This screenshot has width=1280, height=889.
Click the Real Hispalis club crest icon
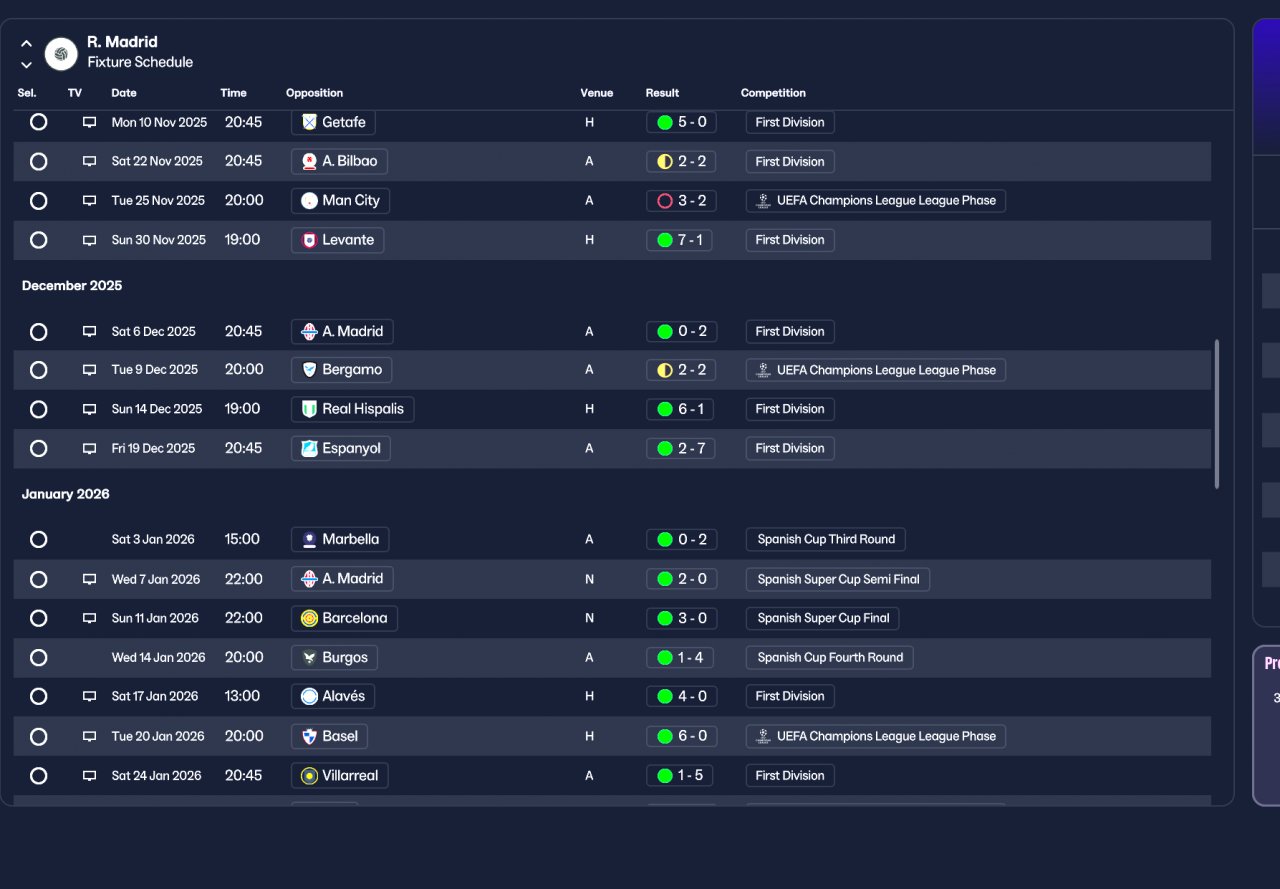309,409
